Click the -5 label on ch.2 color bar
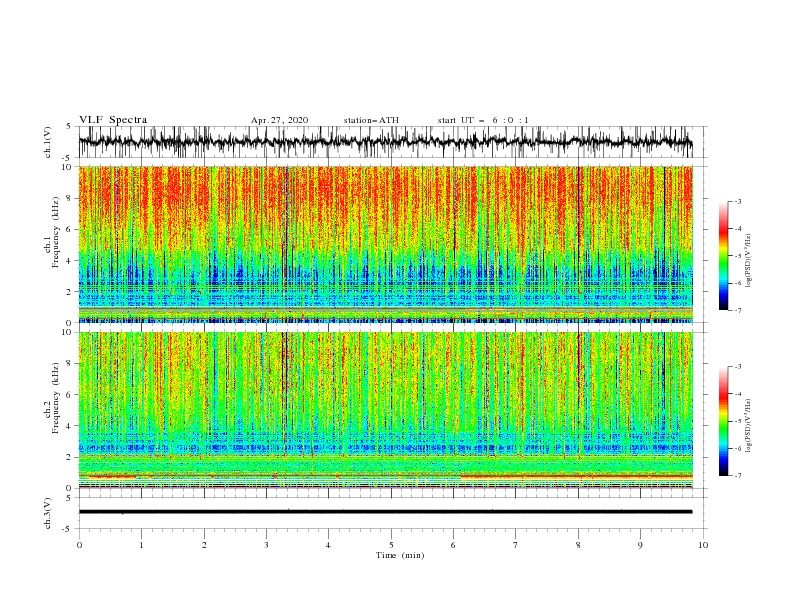The height and width of the screenshot is (612, 792). [738, 421]
